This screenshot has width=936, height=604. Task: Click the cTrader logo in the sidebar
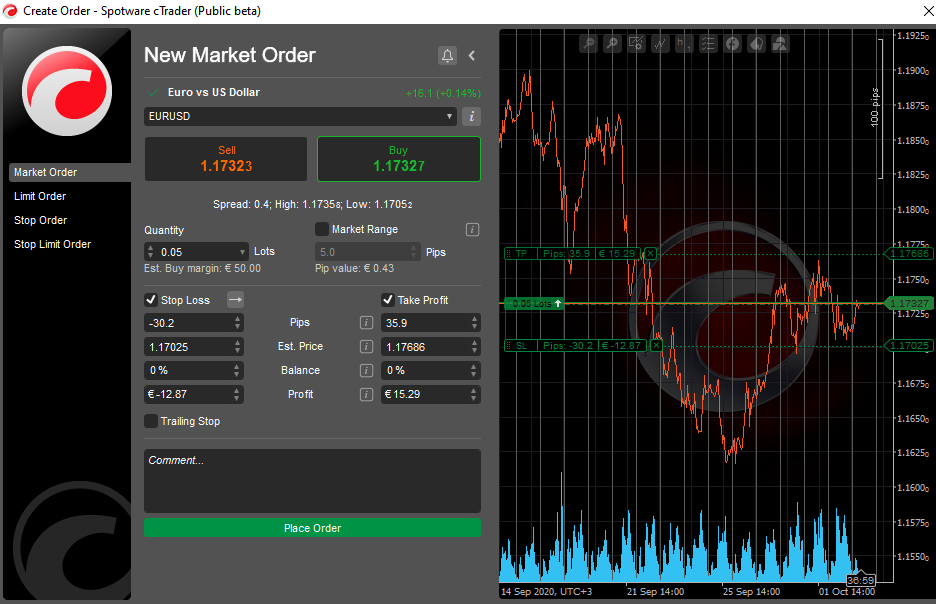(x=67, y=91)
